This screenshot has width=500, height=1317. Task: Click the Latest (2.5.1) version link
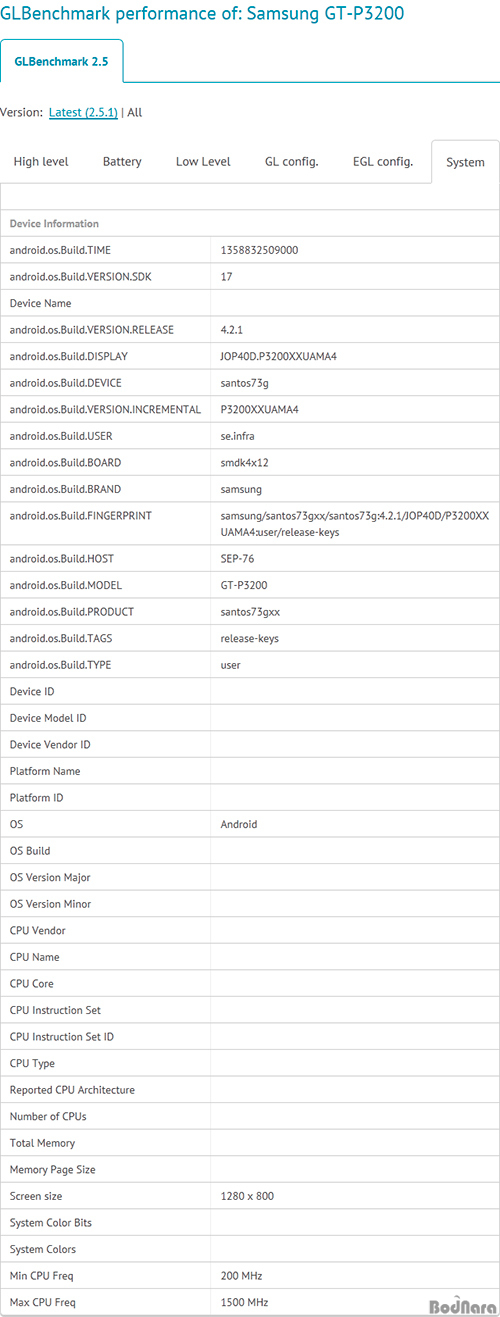click(83, 113)
